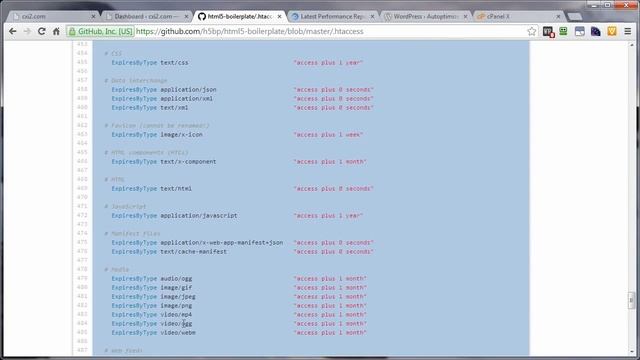
Task: Click the dark extension icon with red badge
Action: point(548,31)
